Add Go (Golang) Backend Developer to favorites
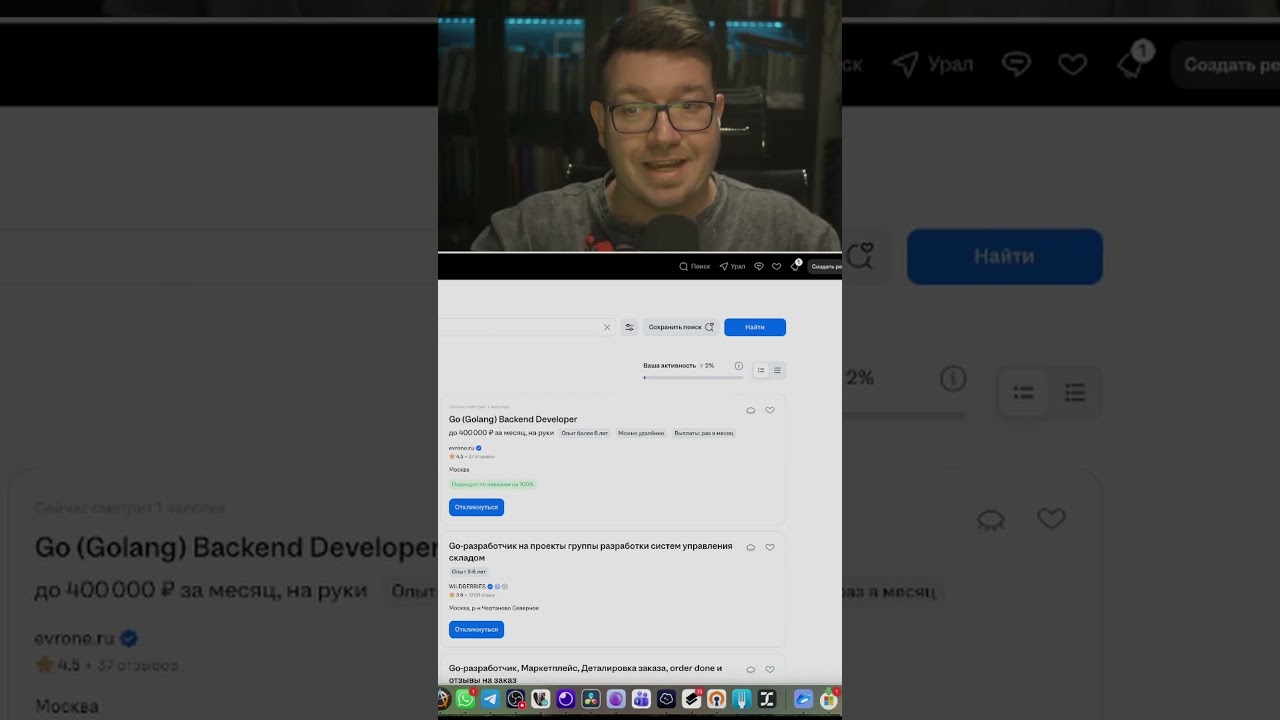 point(770,410)
